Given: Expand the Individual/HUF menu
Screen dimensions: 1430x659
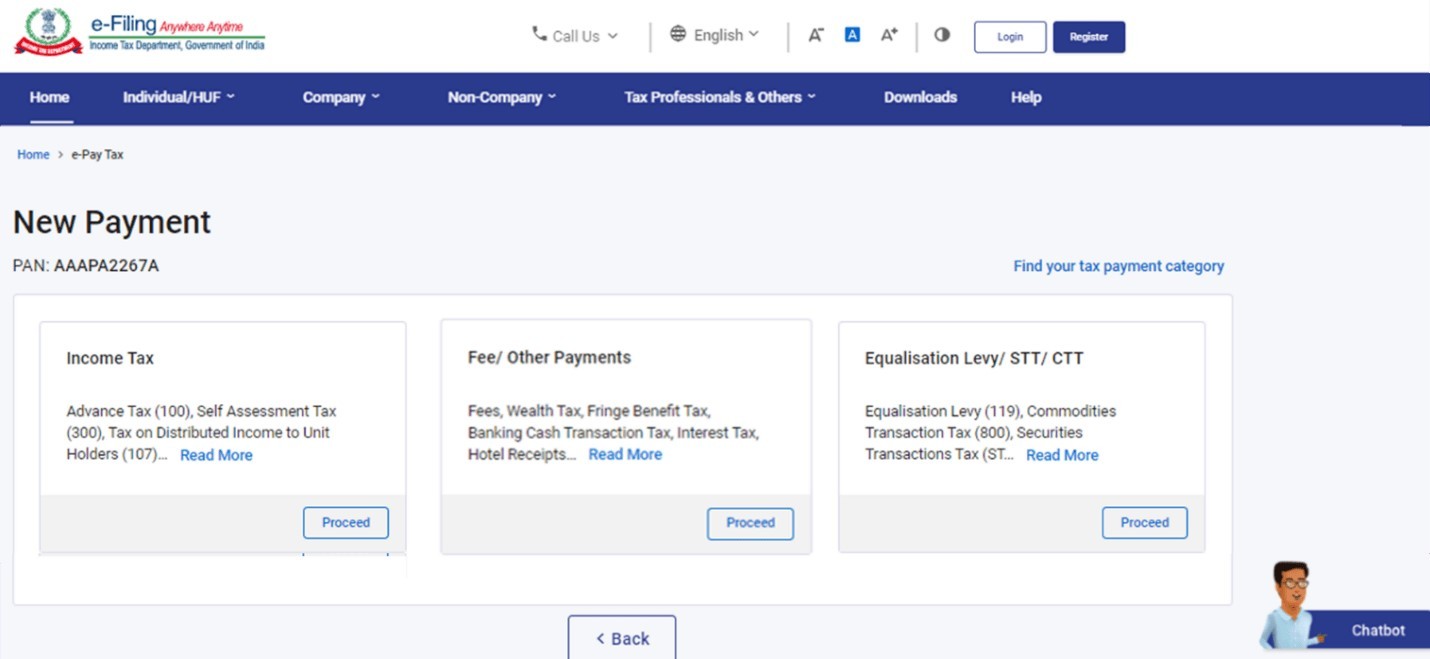Looking at the screenshot, I should click(178, 97).
